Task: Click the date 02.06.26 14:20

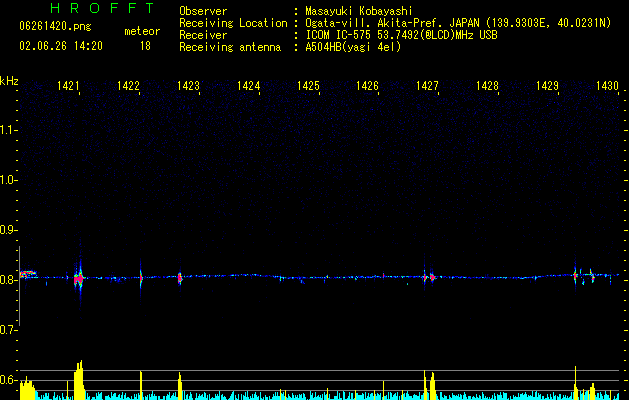Action: pos(61,46)
